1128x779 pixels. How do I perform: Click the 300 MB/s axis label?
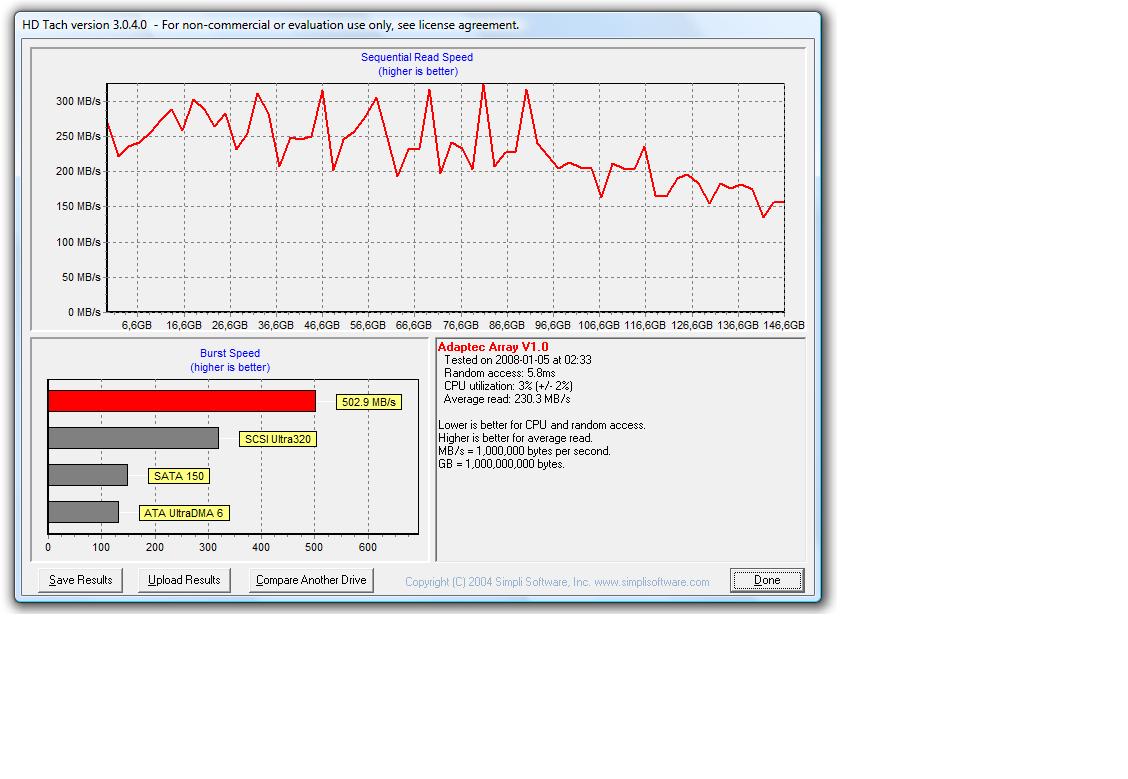(x=78, y=101)
